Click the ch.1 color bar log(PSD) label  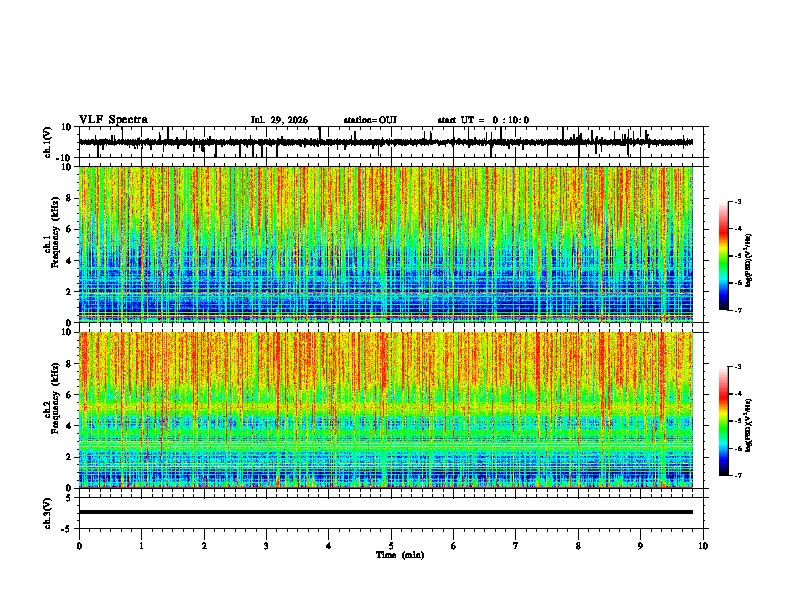(x=749, y=261)
